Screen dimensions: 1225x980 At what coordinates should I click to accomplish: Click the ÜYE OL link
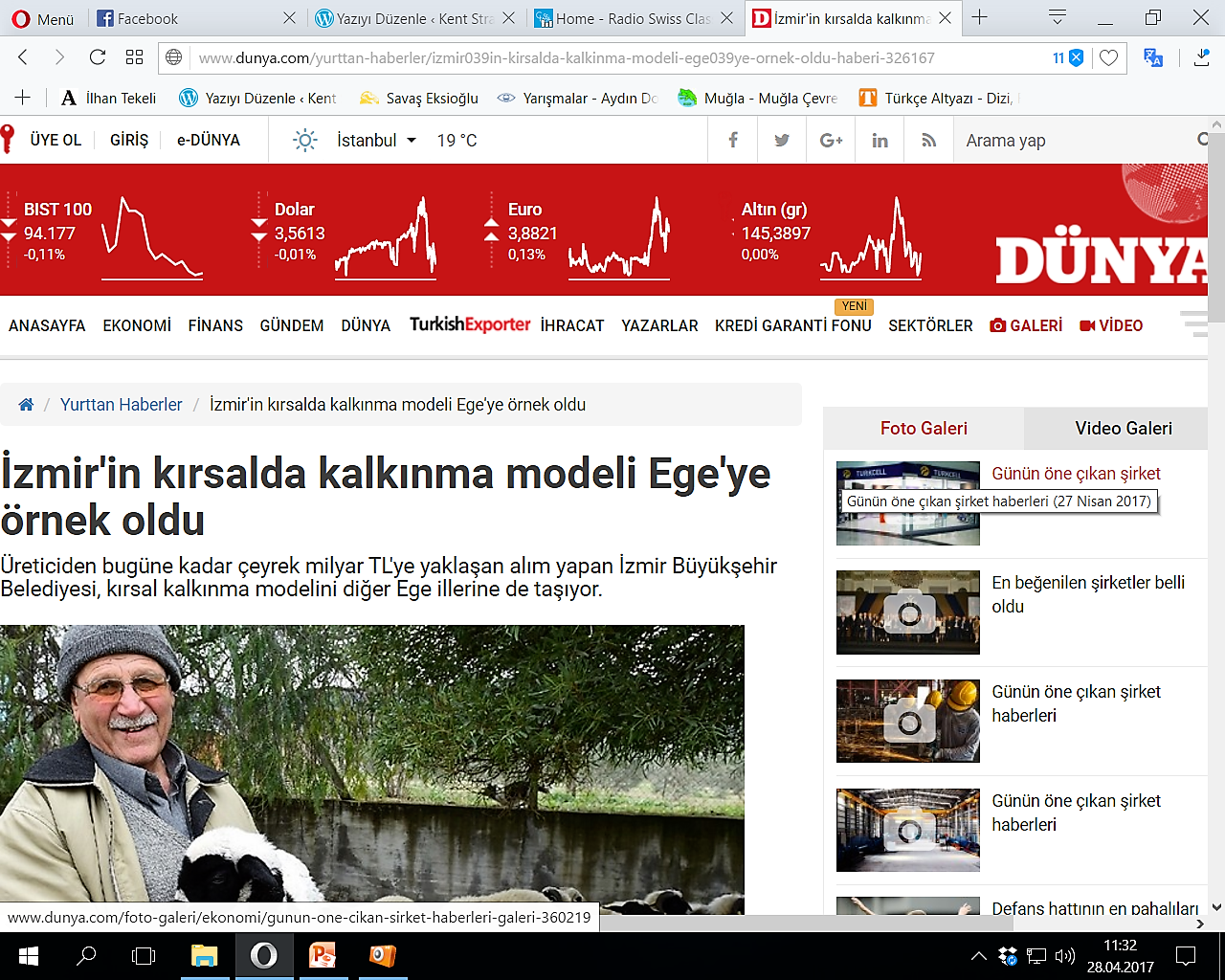56,141
